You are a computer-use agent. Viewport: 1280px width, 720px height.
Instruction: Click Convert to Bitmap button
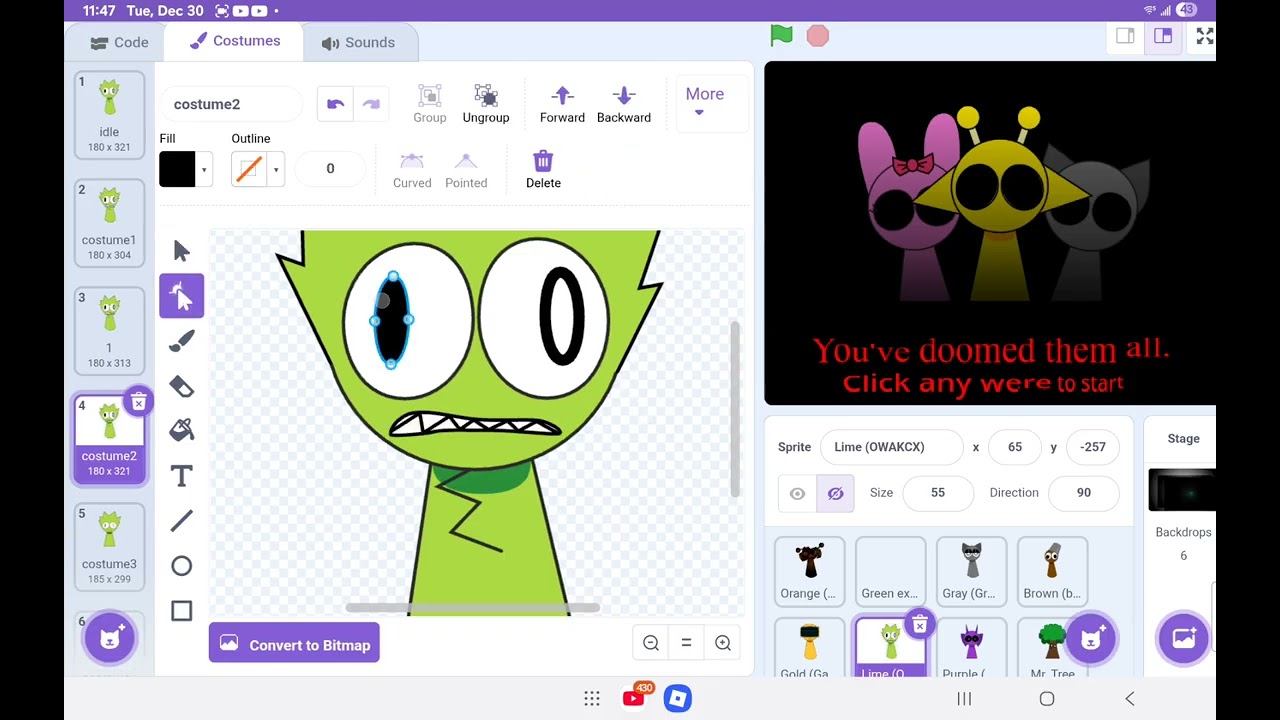[x=294, y=645]
